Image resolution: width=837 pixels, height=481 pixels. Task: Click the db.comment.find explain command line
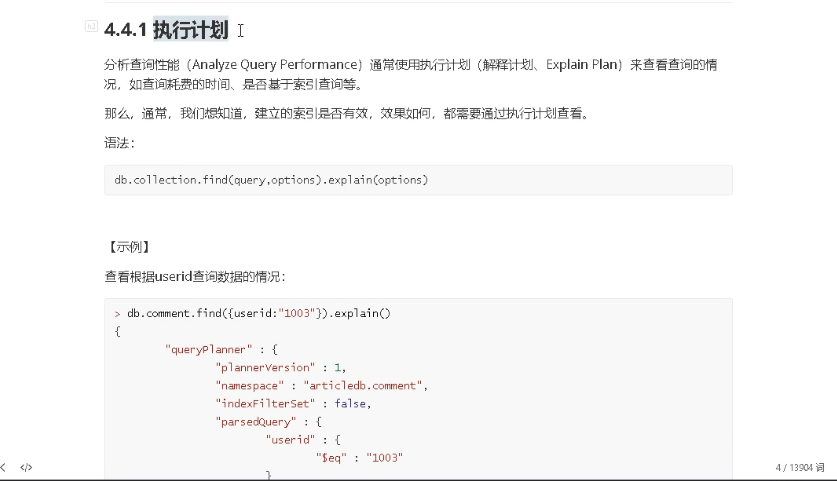252,313
